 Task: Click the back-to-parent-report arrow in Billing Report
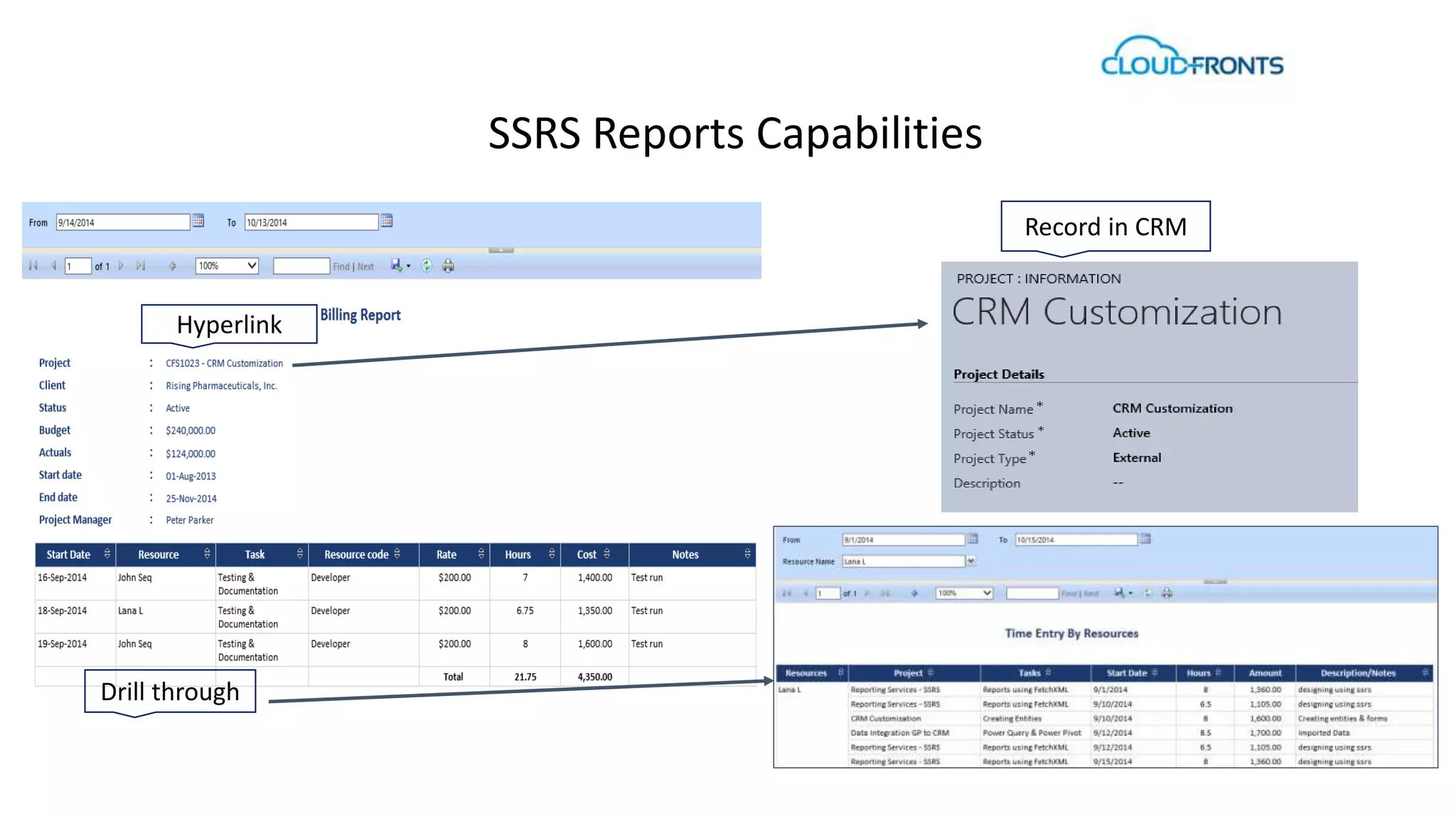[x=172, y=266]
